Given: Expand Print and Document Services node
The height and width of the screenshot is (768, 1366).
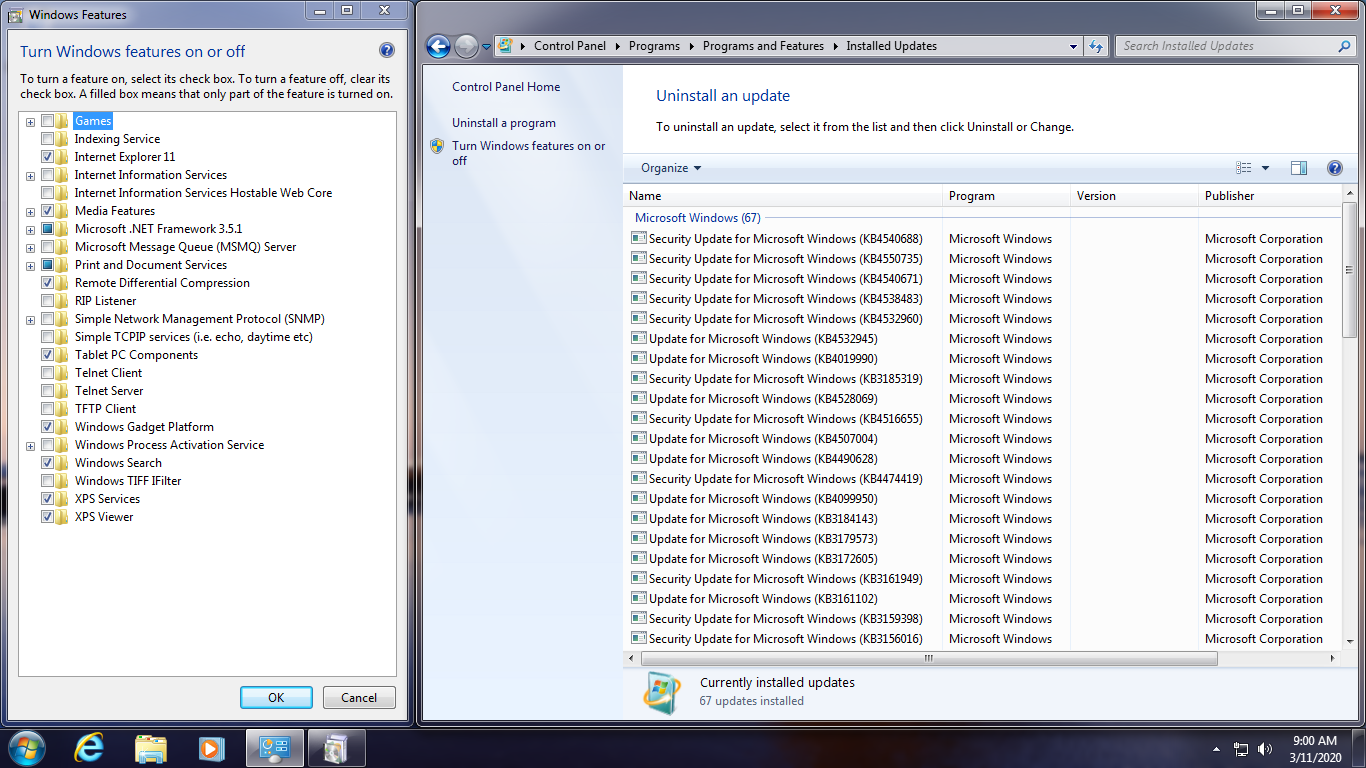Looking at the screenshot, I should tap(31, 266).
